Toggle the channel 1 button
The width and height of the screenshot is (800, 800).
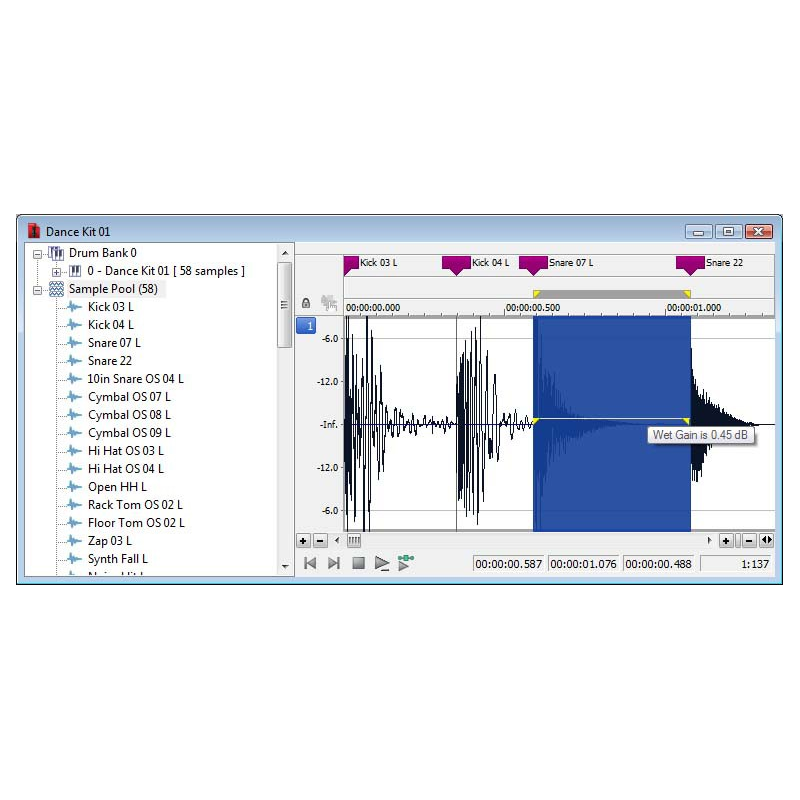[x=307, y=325]
